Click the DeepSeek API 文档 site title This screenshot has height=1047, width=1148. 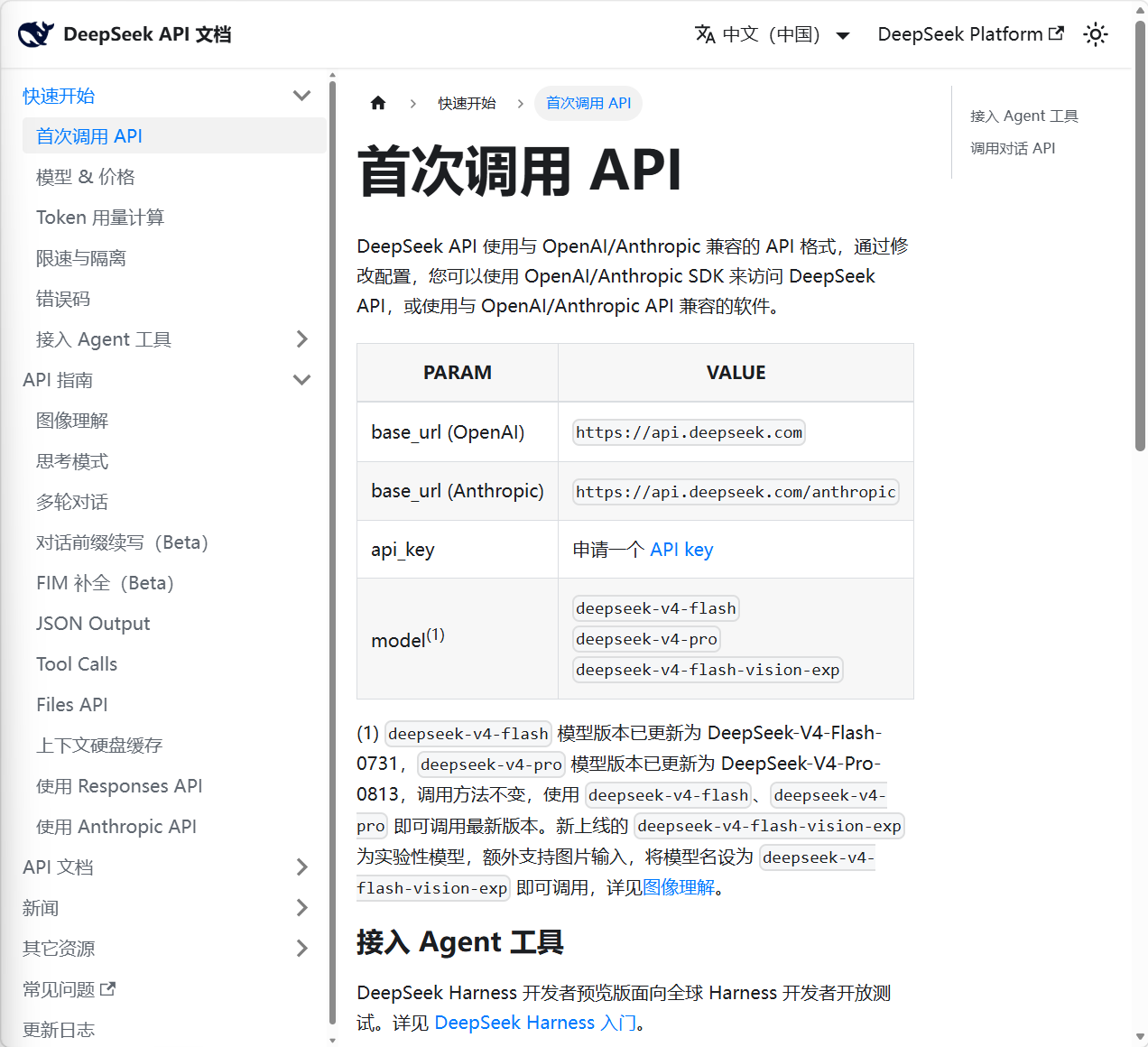point(147,34)
